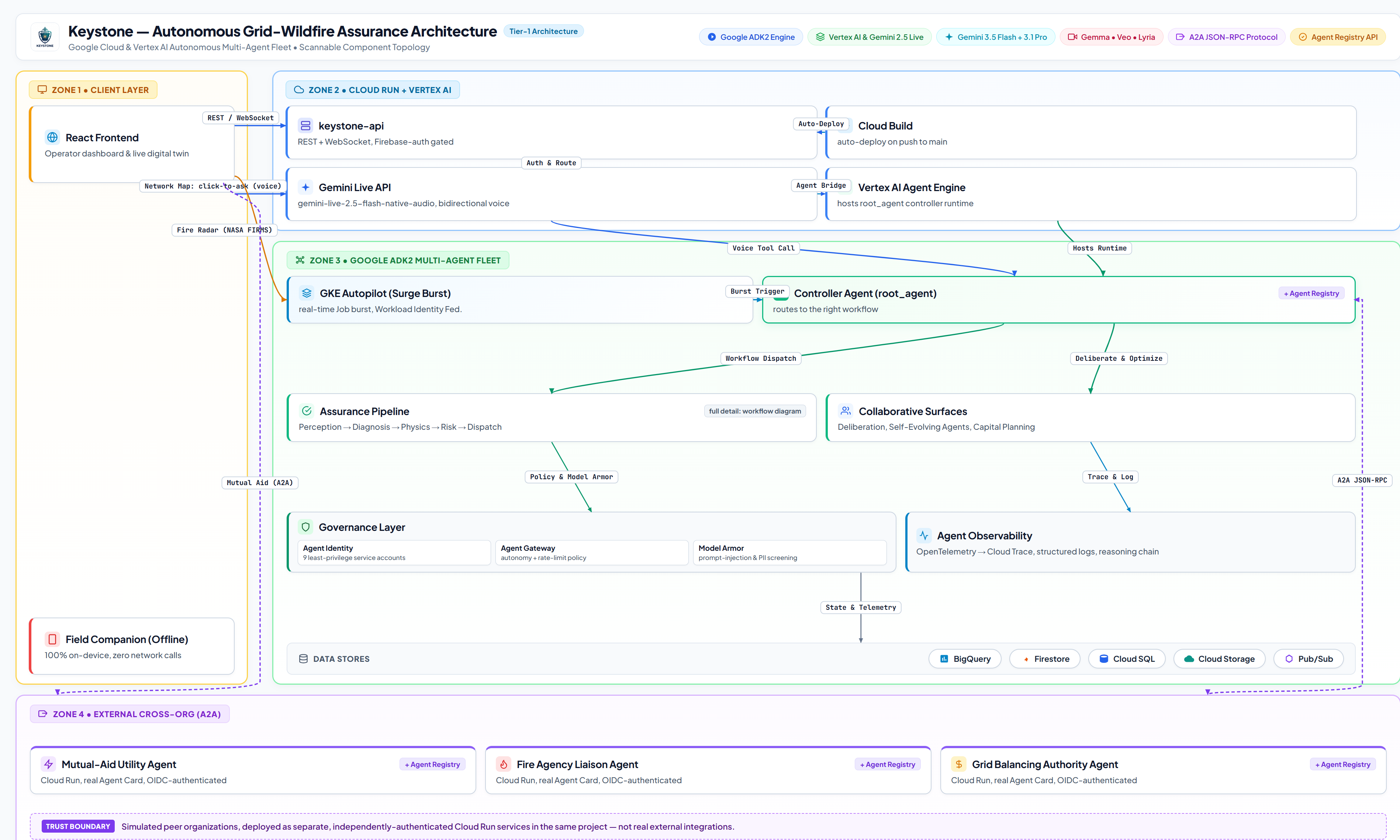Image resolution: width=1400 pixels, height=840 pixels.
Task: Click the Grid Balancing Authority dollar icon
Action: [x=959, y=764]
